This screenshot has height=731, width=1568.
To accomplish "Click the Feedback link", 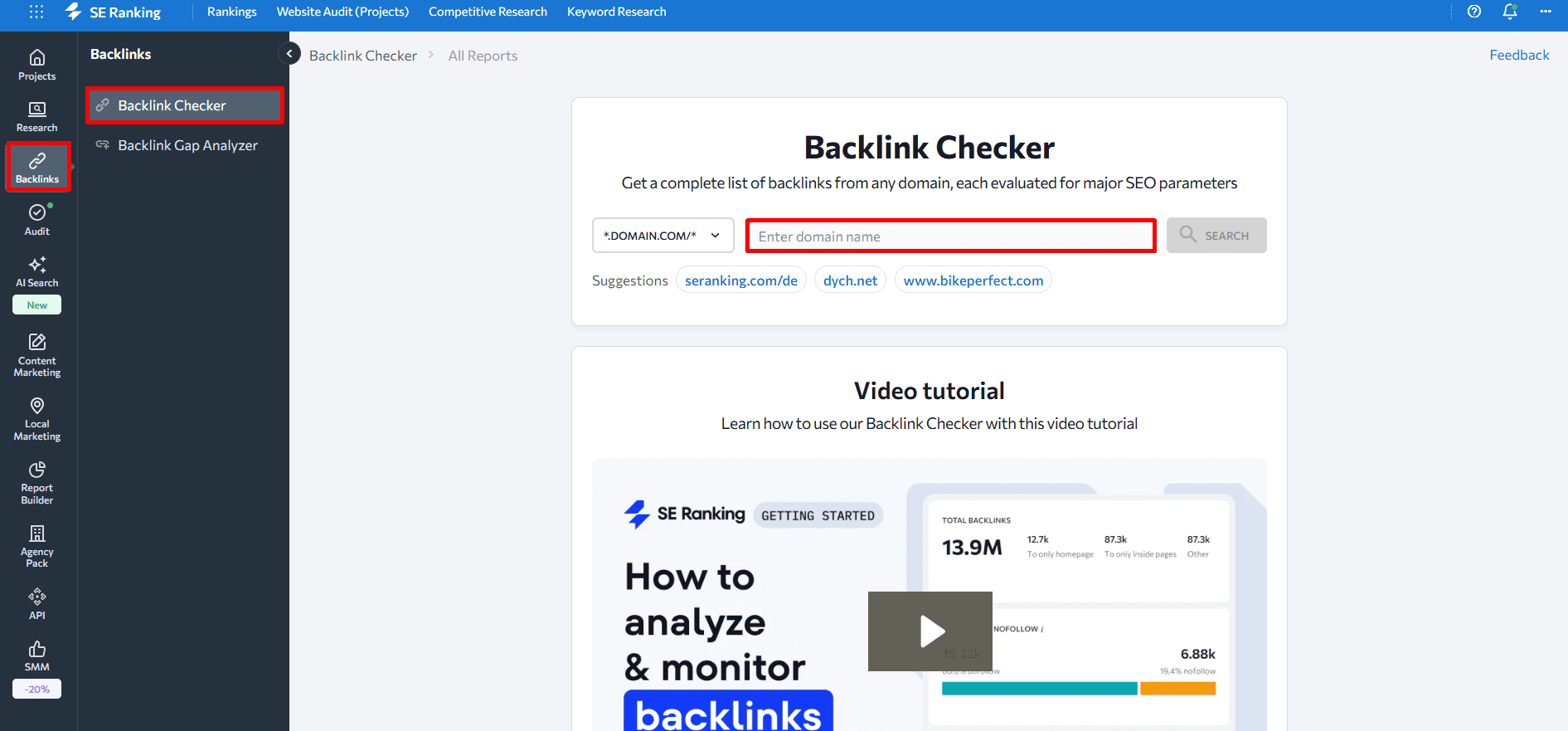I will coord(1519,55).
